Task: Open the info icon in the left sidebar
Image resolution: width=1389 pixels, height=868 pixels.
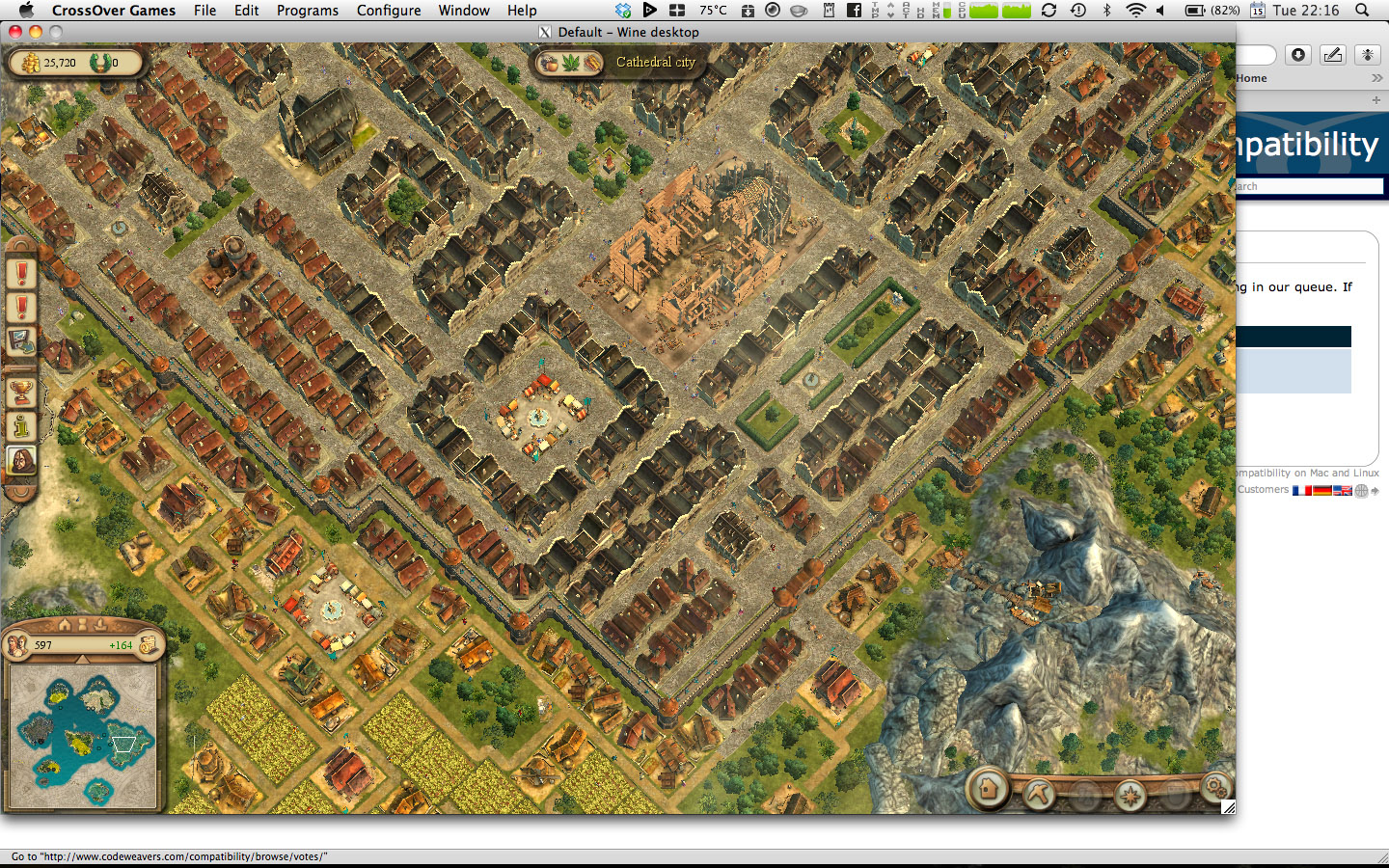Action: [x=21, y=425]
